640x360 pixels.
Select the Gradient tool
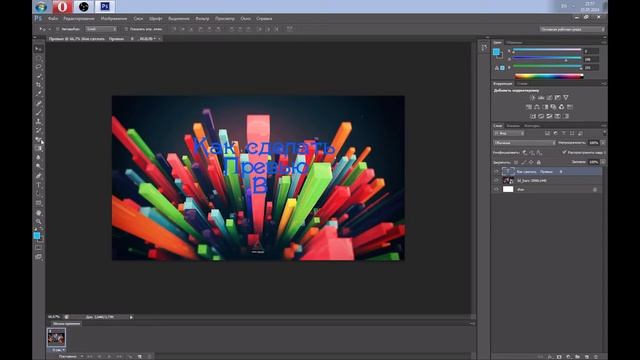[38, 149]
